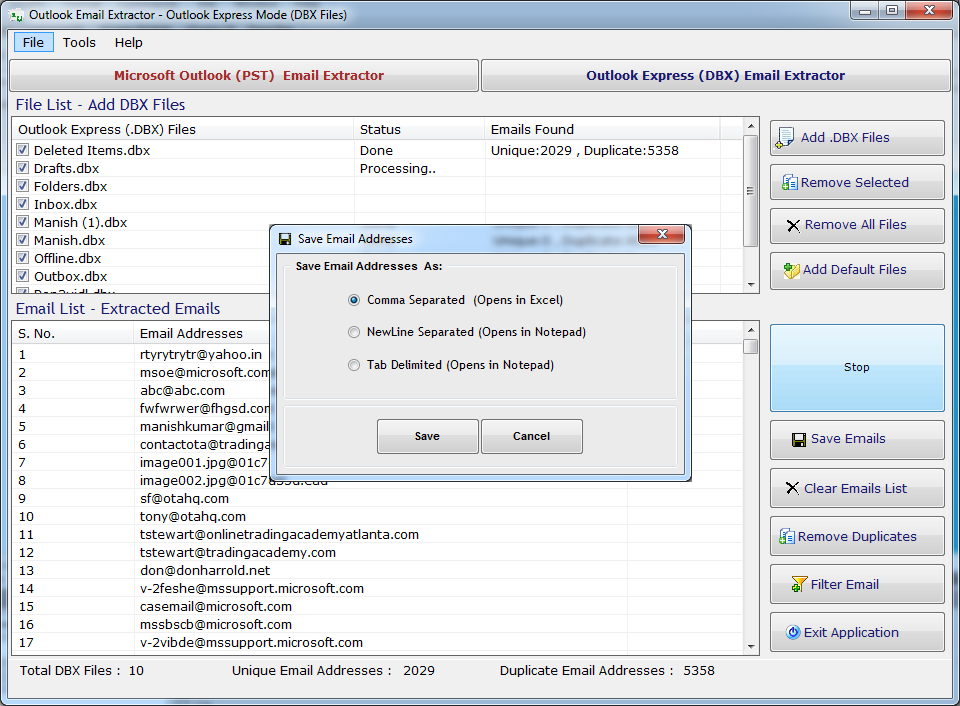Click the Exit Application button
960x706 pixels.
tap(857, 632)
